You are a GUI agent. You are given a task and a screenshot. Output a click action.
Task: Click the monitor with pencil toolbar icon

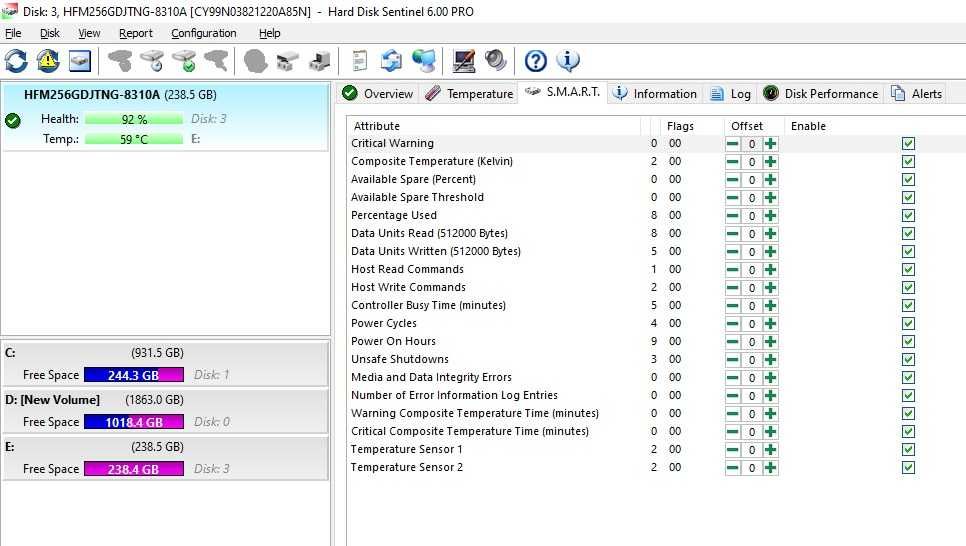(x=463, y=61)
